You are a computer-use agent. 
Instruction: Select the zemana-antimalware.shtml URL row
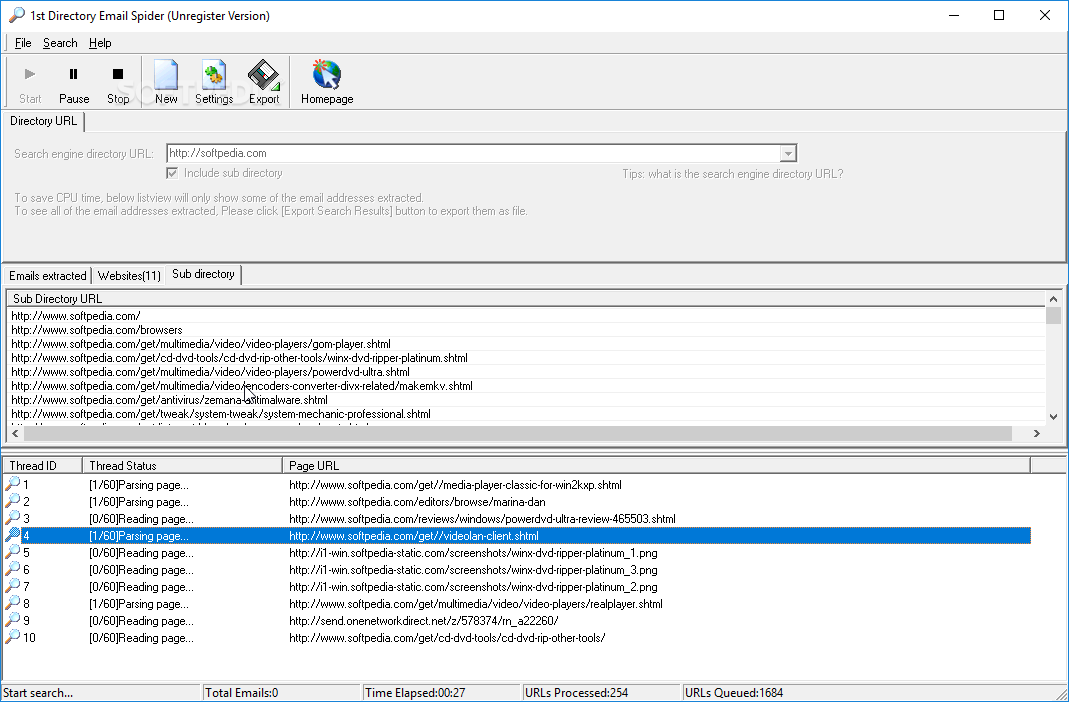(x=526, y=400)
